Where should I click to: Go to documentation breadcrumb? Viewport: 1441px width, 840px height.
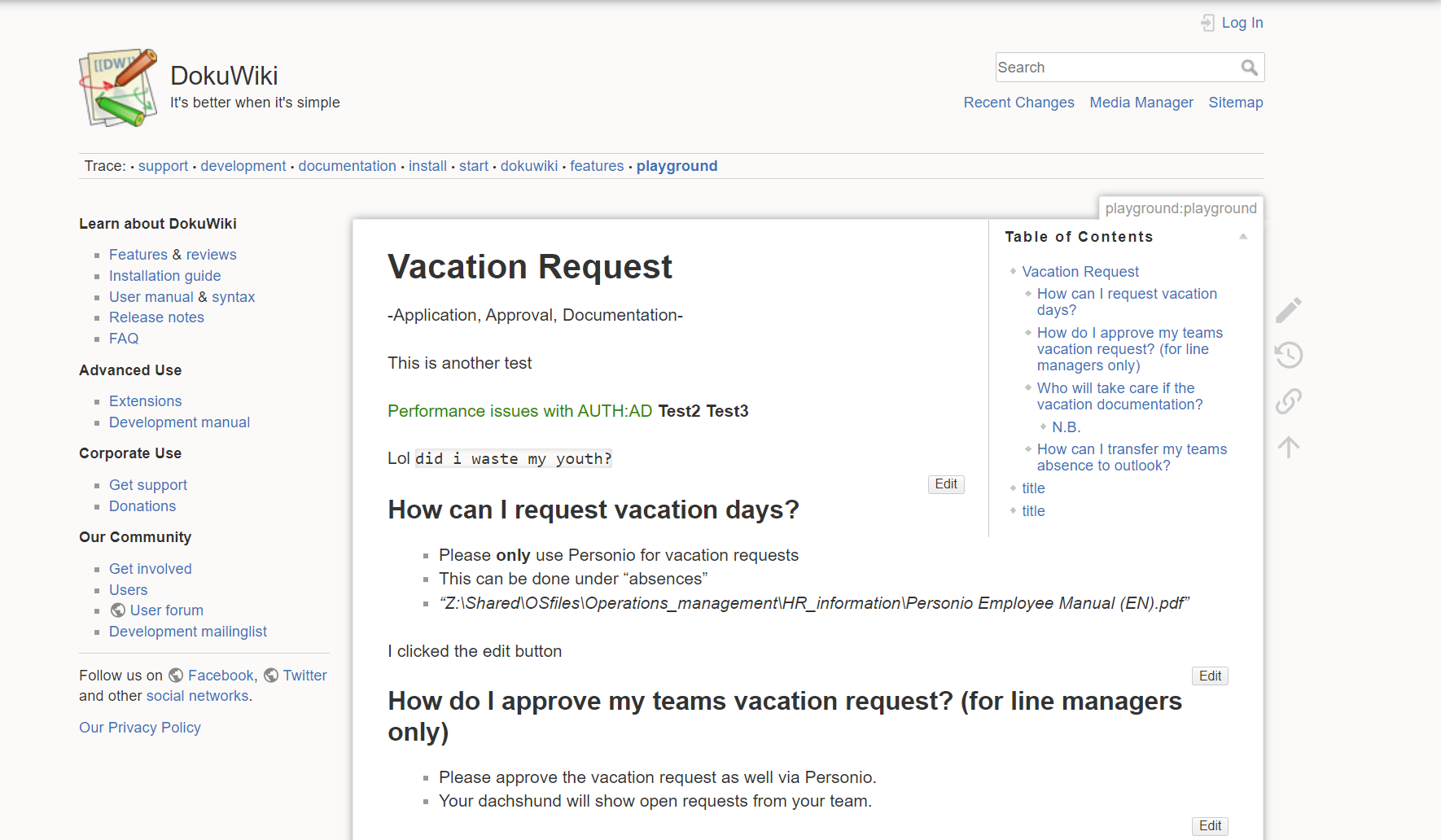(x=347, y=166)
